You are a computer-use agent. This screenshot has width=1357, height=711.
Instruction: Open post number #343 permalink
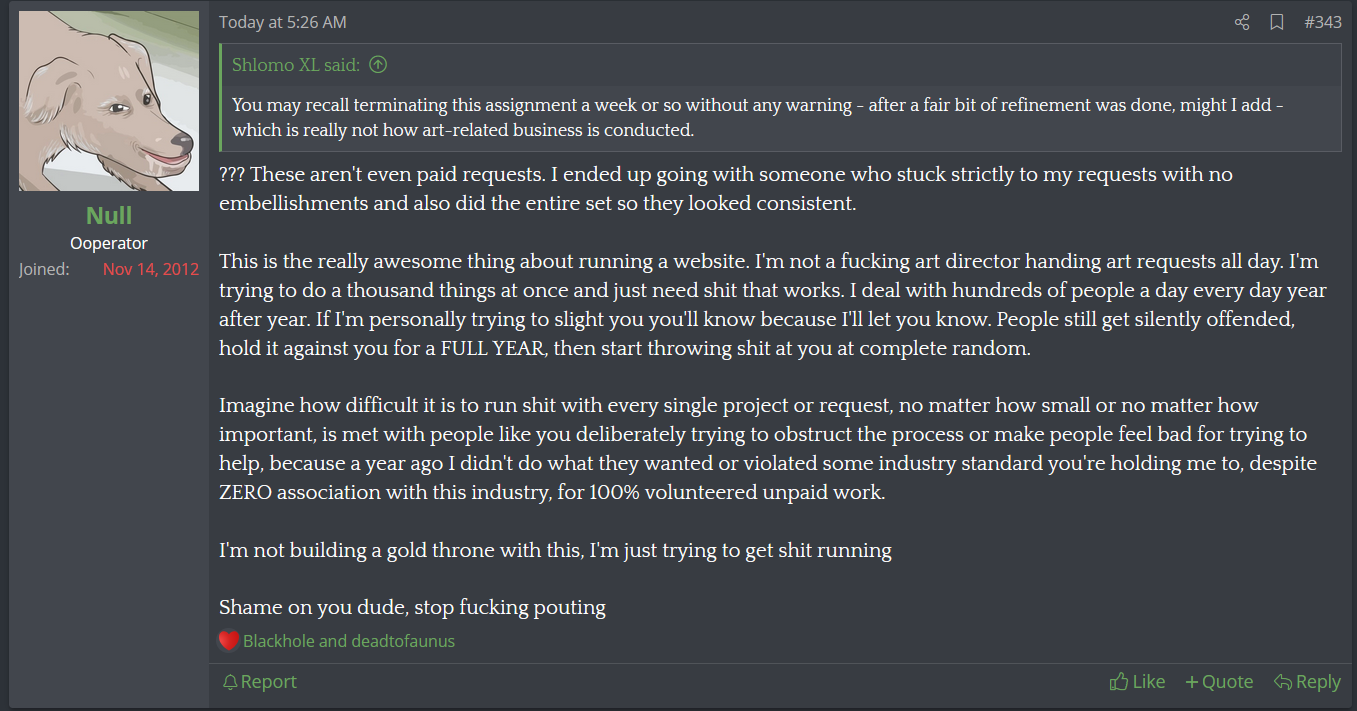click(x=1323, y=22)
